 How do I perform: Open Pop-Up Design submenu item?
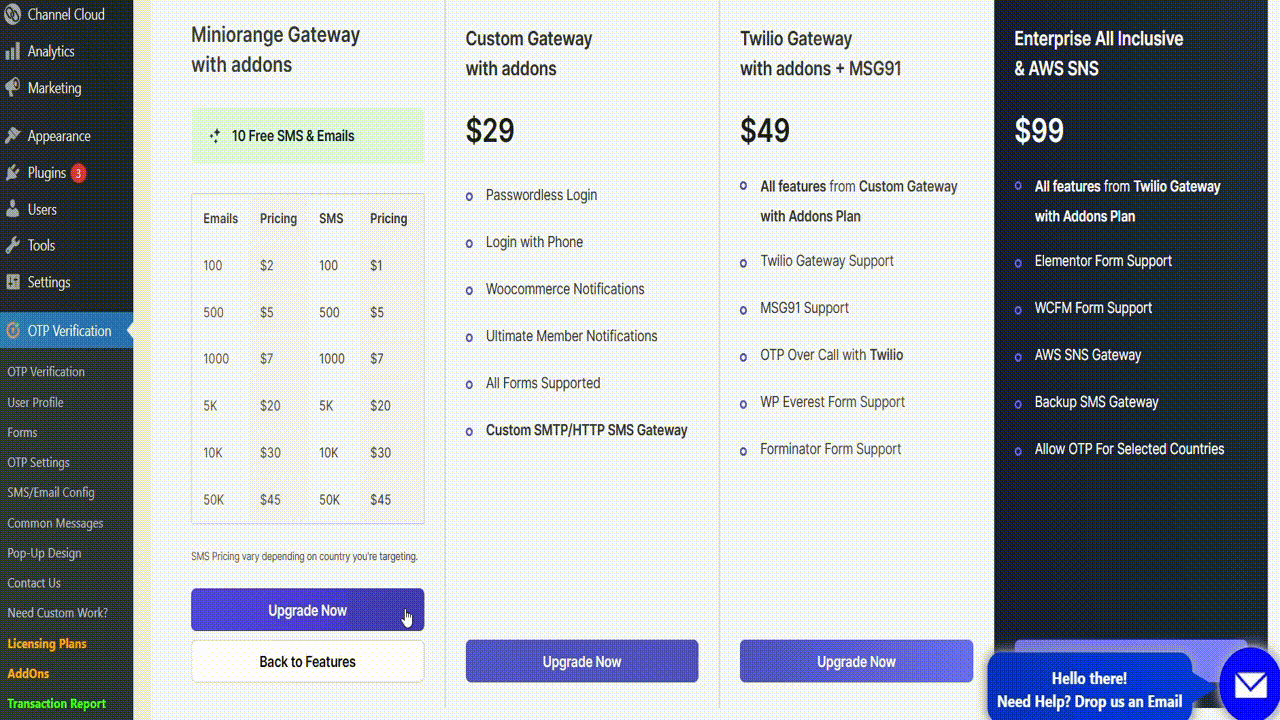click(x=44, y=553)
